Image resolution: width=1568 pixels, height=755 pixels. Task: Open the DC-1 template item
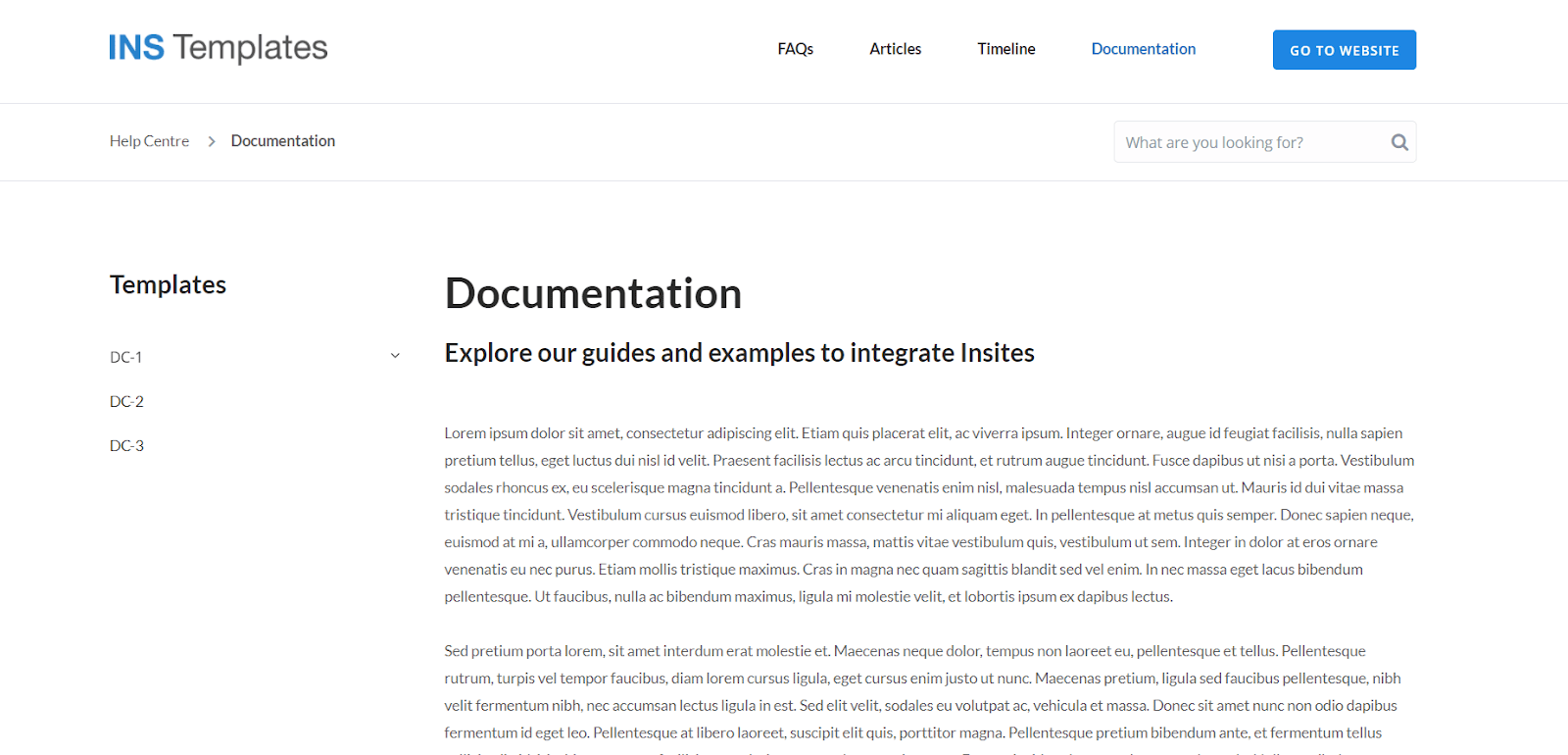point(126,357)
